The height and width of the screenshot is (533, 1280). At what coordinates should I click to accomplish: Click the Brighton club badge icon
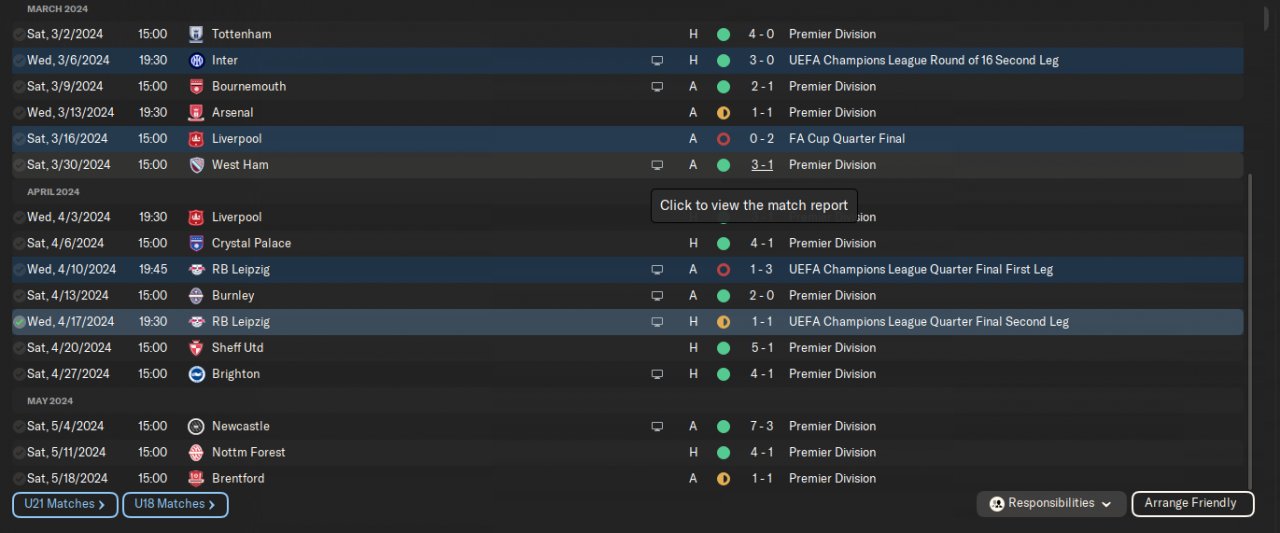(x=196, y=374)
